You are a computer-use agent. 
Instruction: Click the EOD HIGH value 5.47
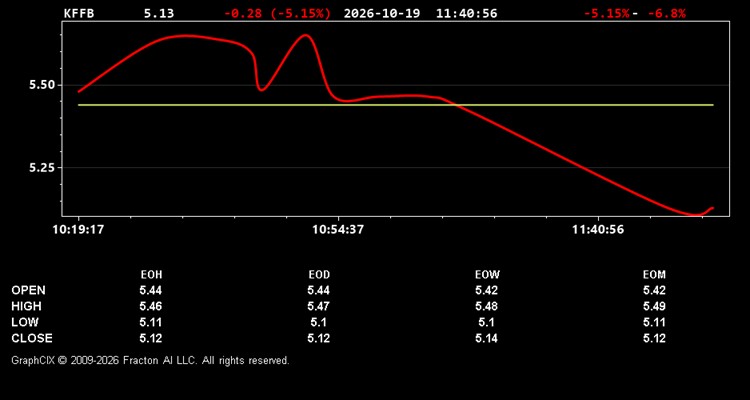(319, 306)
